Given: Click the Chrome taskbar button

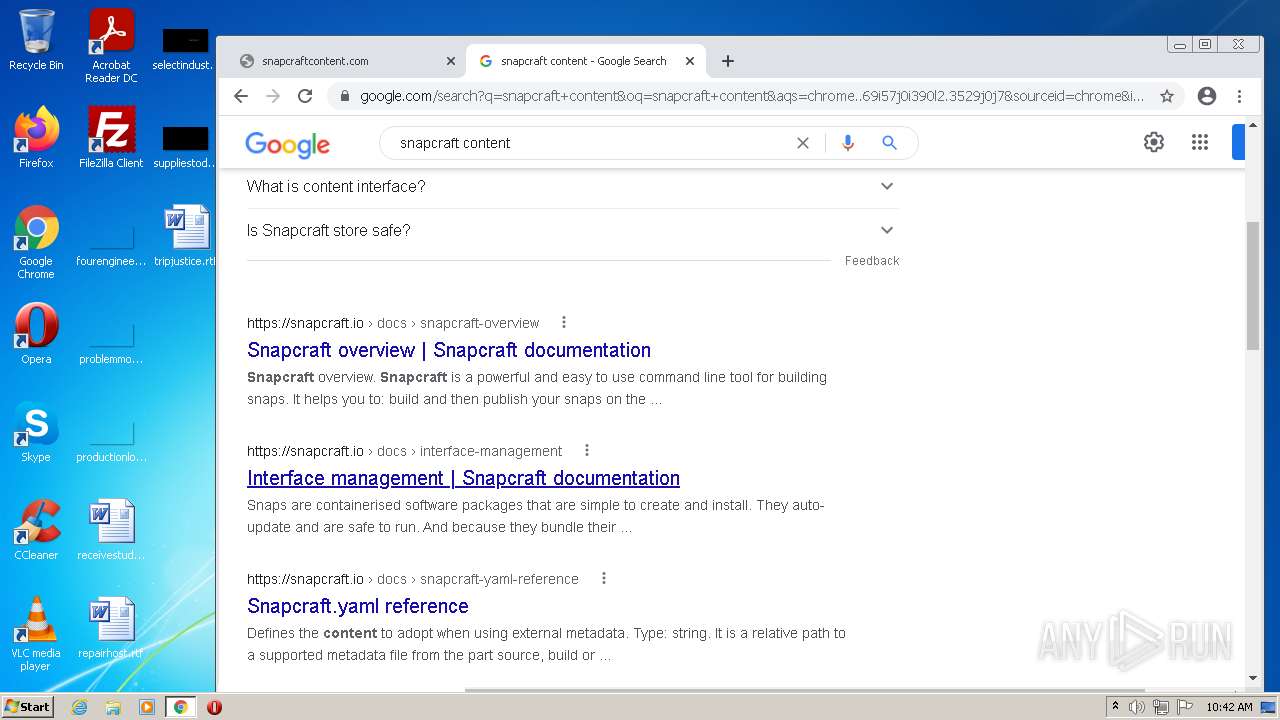Looking at the screenshot, I should click(x=181, y=707).
